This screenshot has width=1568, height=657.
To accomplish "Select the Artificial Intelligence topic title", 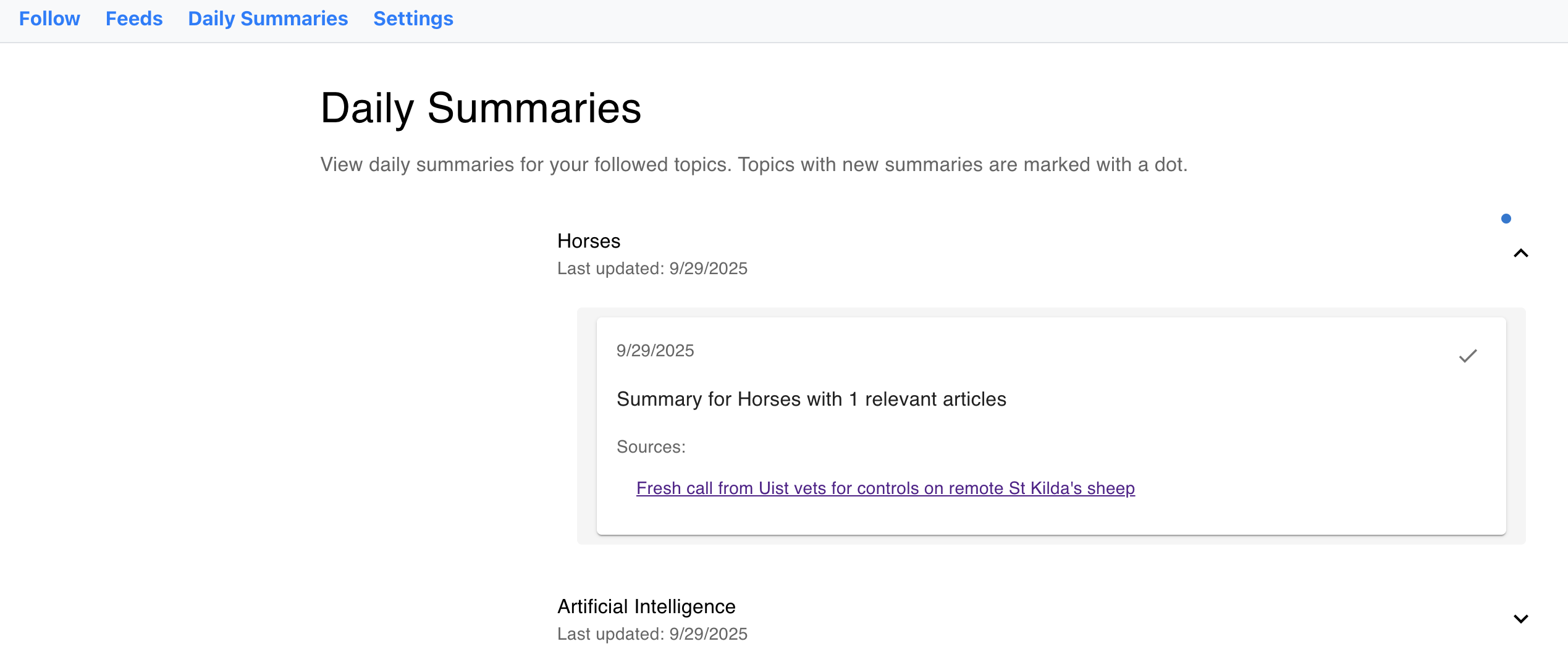I will coord(646,606).
